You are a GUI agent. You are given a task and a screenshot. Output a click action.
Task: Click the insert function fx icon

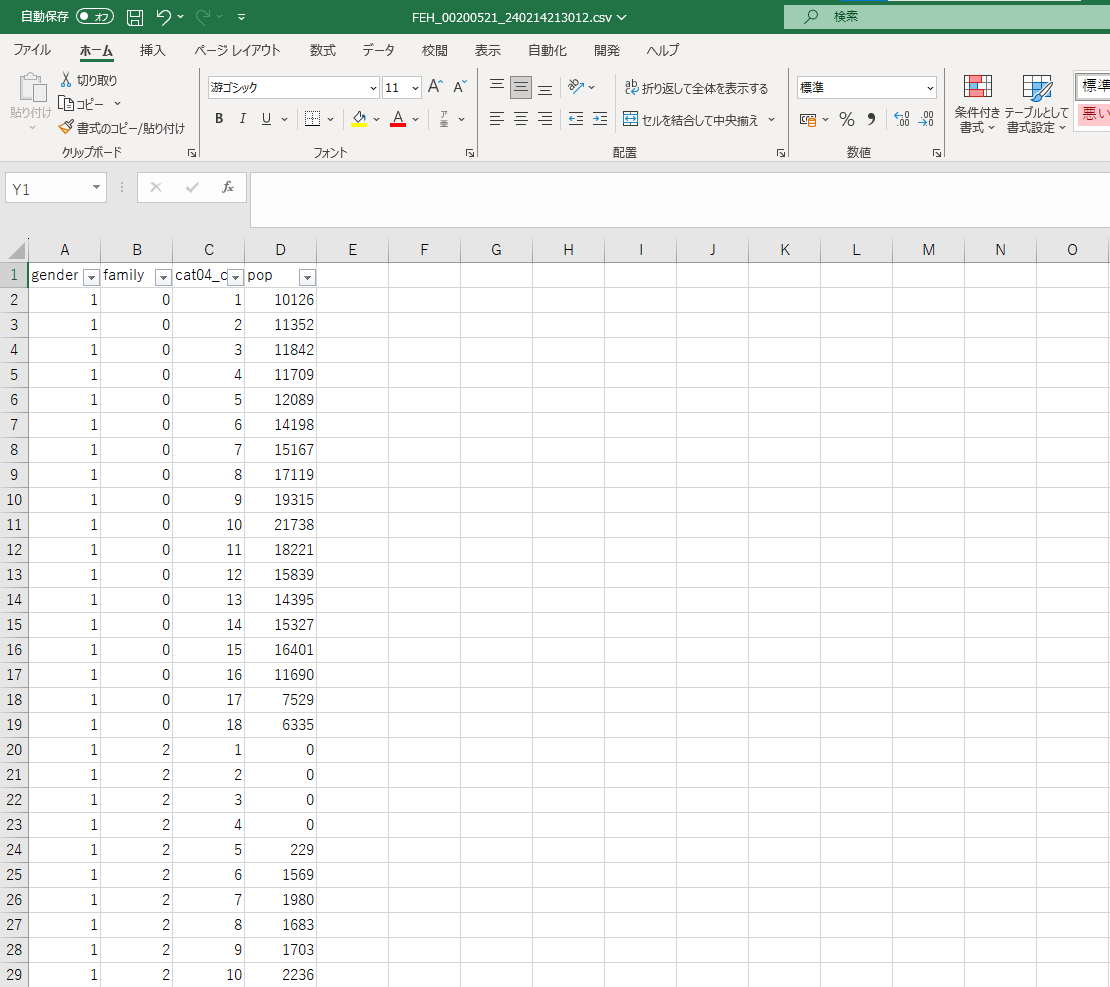[228, 187]
